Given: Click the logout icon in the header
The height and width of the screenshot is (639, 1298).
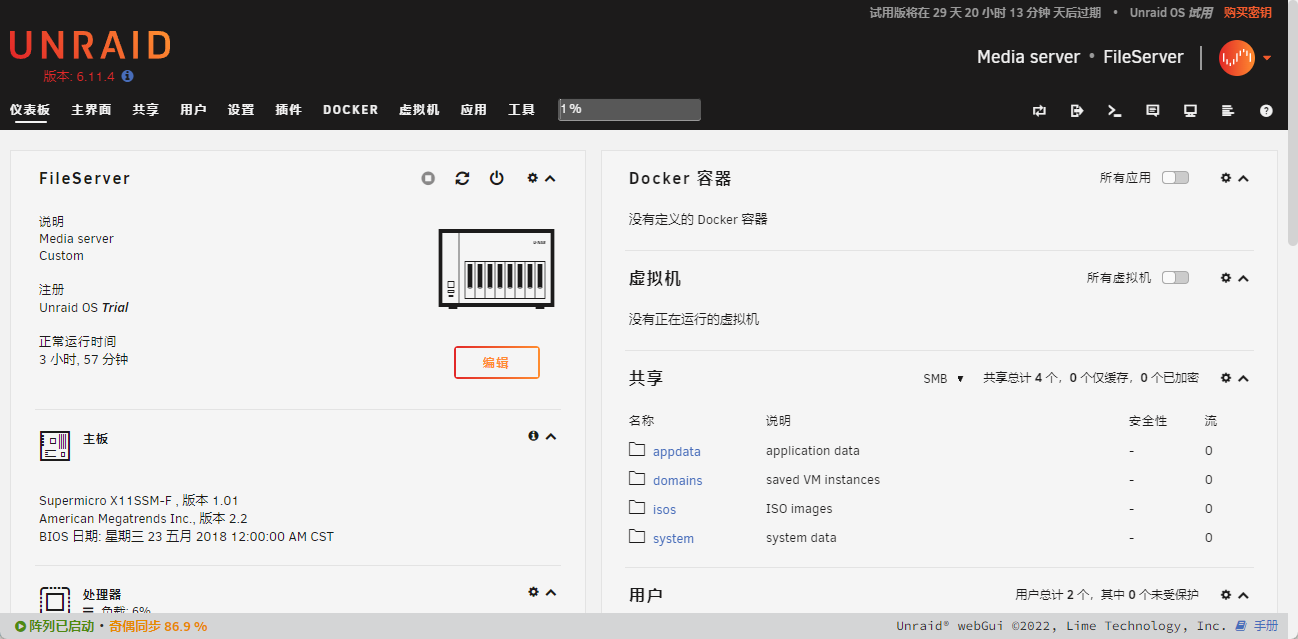Looking at the screenshot, I should coord(1077,111).
